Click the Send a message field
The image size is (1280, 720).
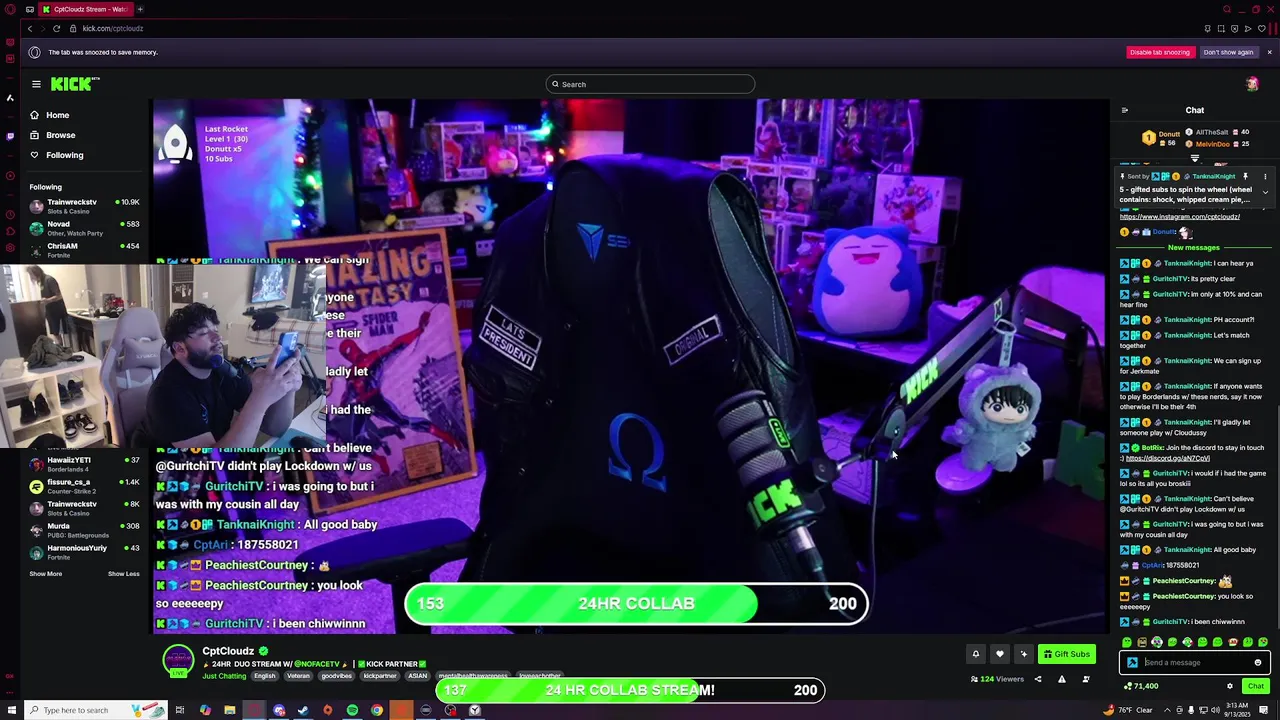coord(1196,662)
